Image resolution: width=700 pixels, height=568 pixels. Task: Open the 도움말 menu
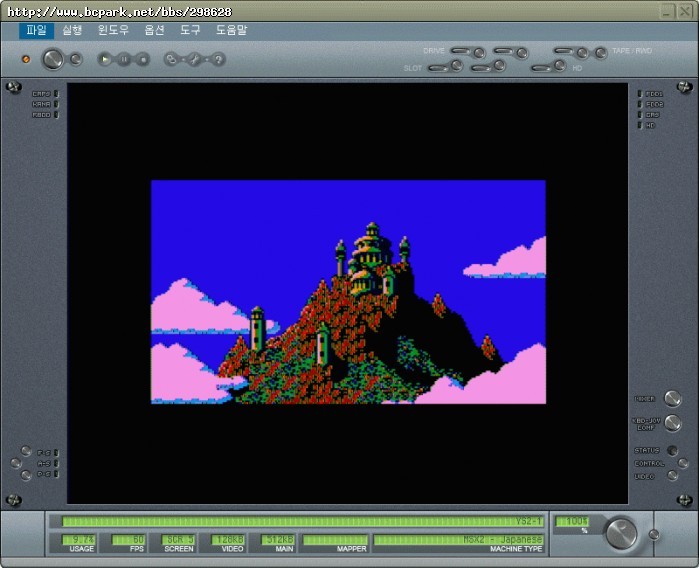(231, 30)
